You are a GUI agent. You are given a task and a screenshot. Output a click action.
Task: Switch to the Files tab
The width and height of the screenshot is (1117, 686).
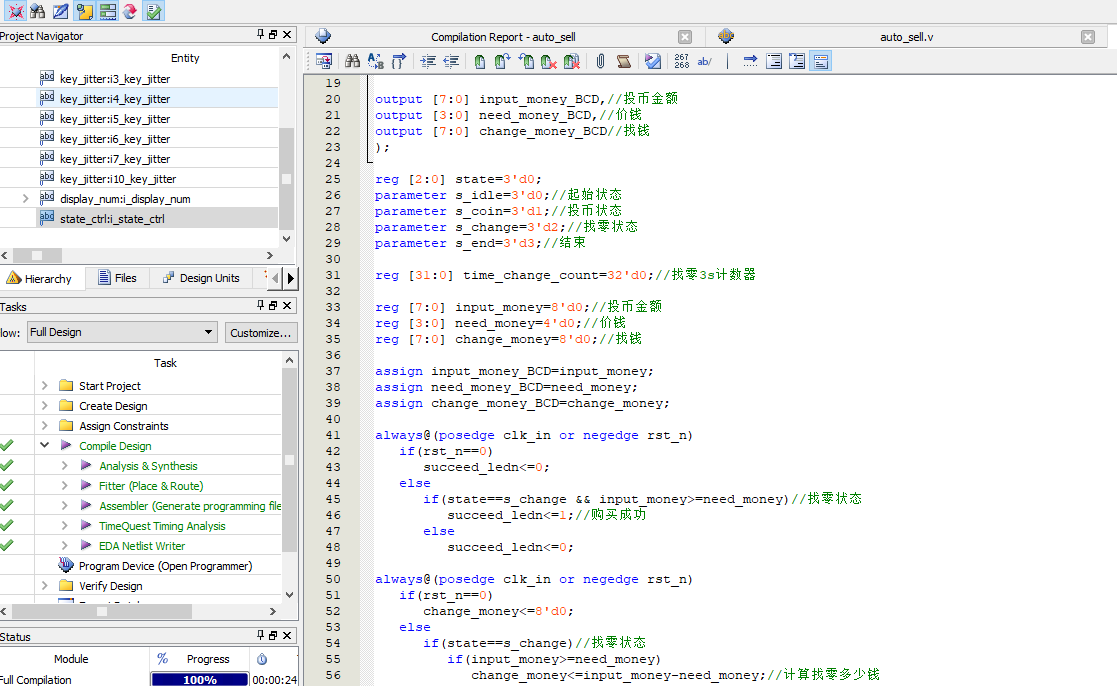coord(118,278)
